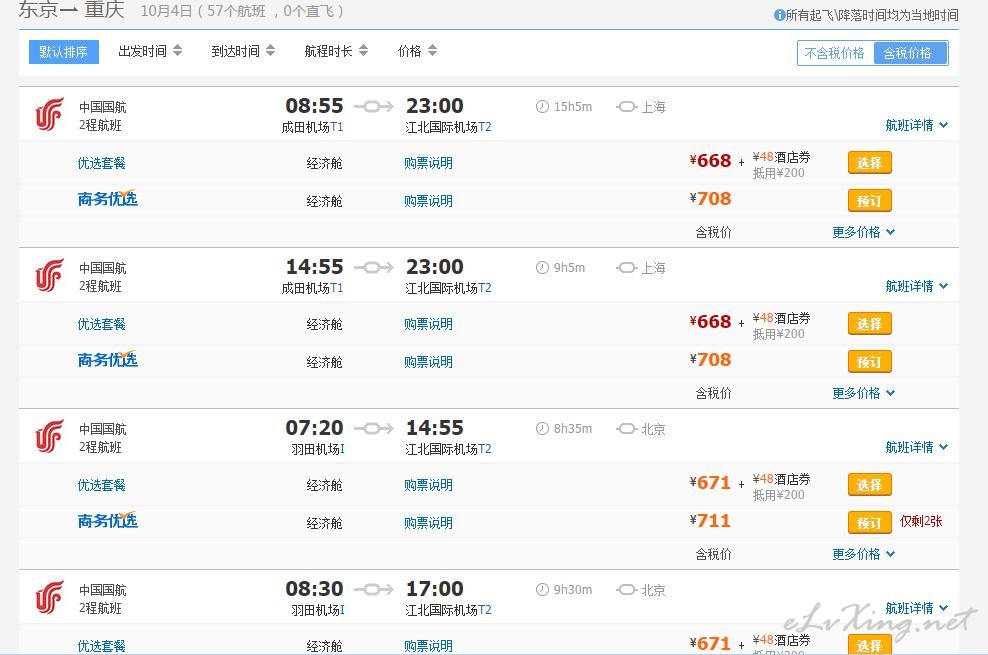Sort flights by 价格
Image resolution: width=988 pixels, height=655 pixels.
pyautogui.click(x=417, y=51)
